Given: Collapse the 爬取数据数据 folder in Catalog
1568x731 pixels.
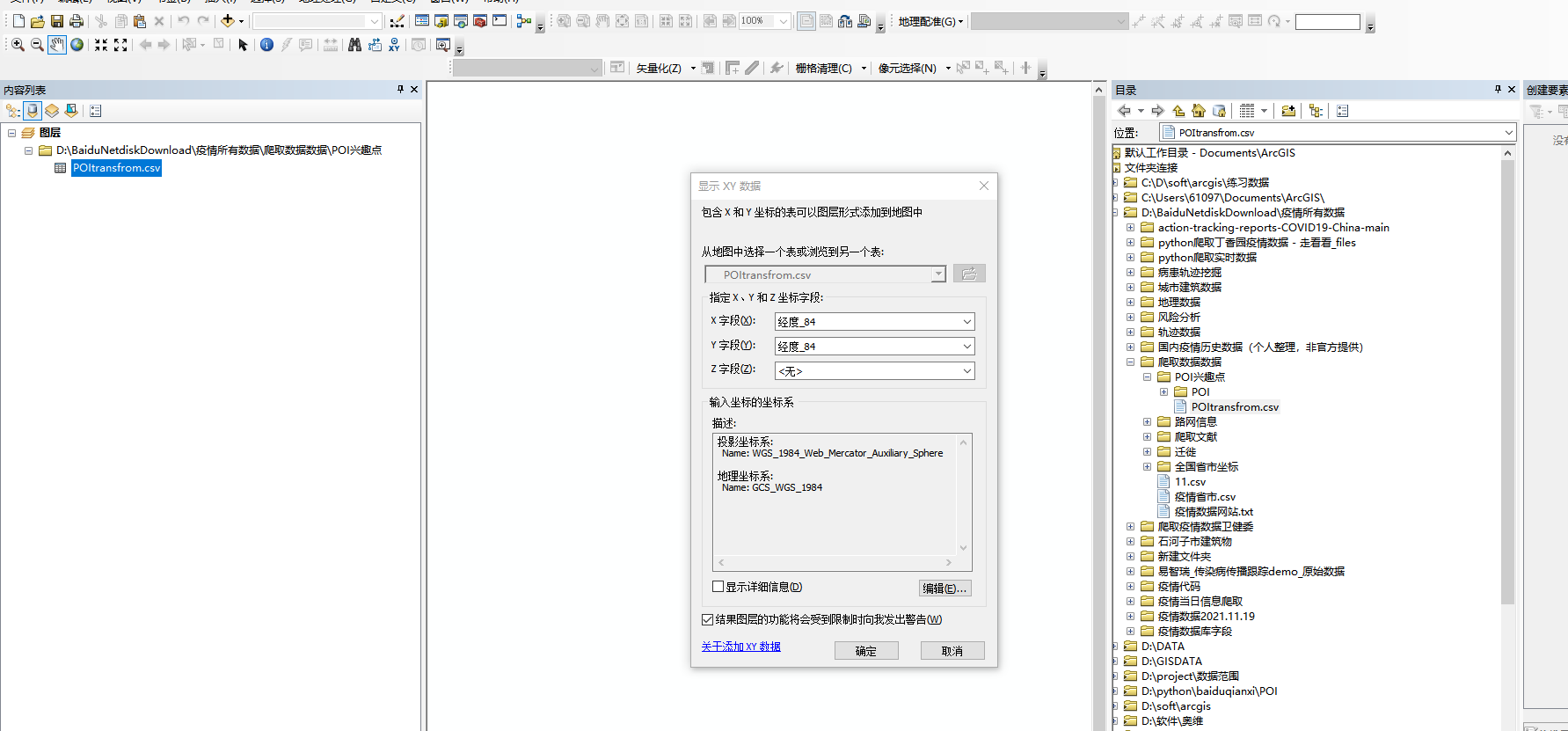Looking at the screenshot, I should point(1131,362).
